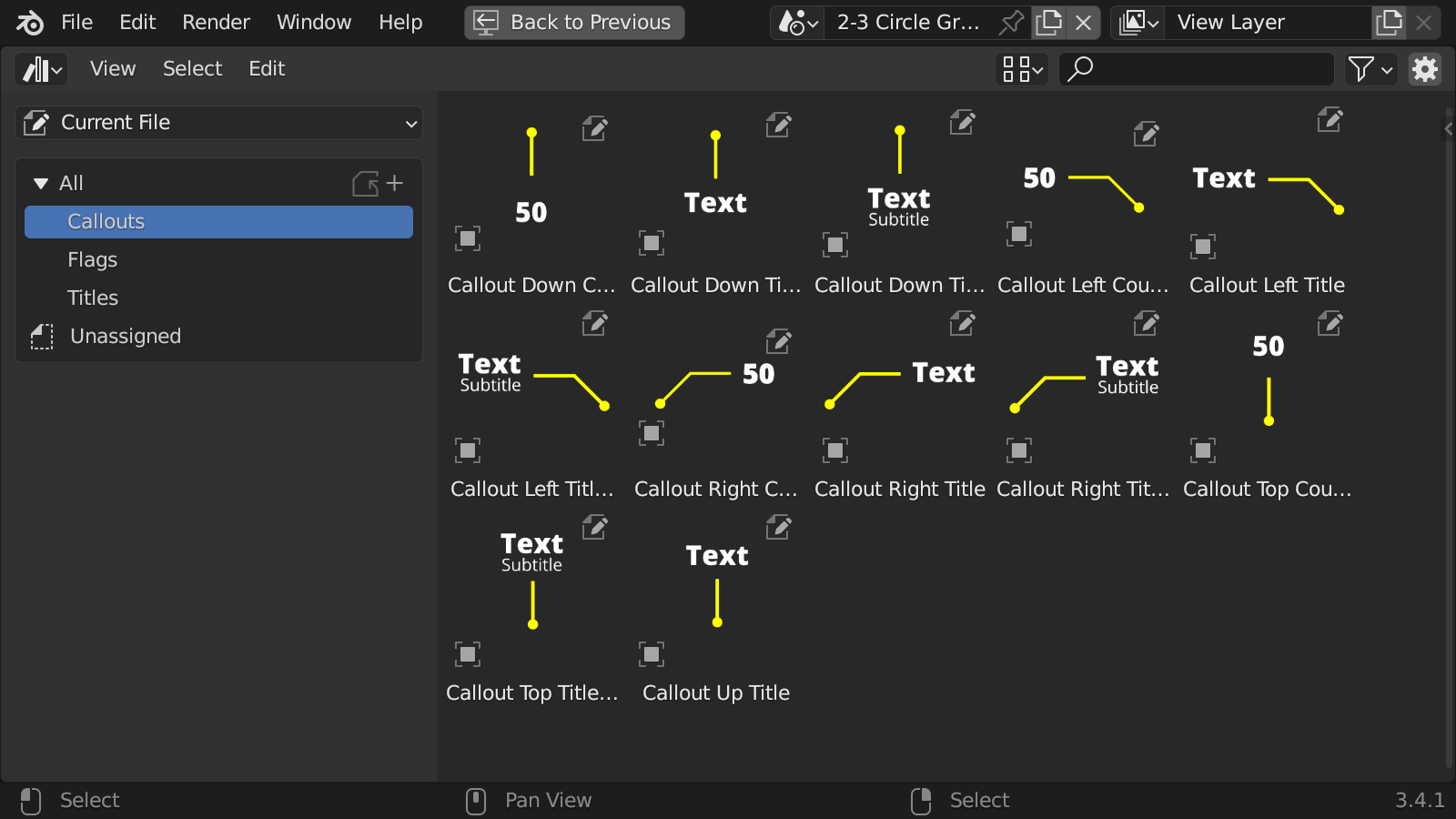Select the Flags catalog
Screen dimensions: 1456x819
[x=92, y=259]
